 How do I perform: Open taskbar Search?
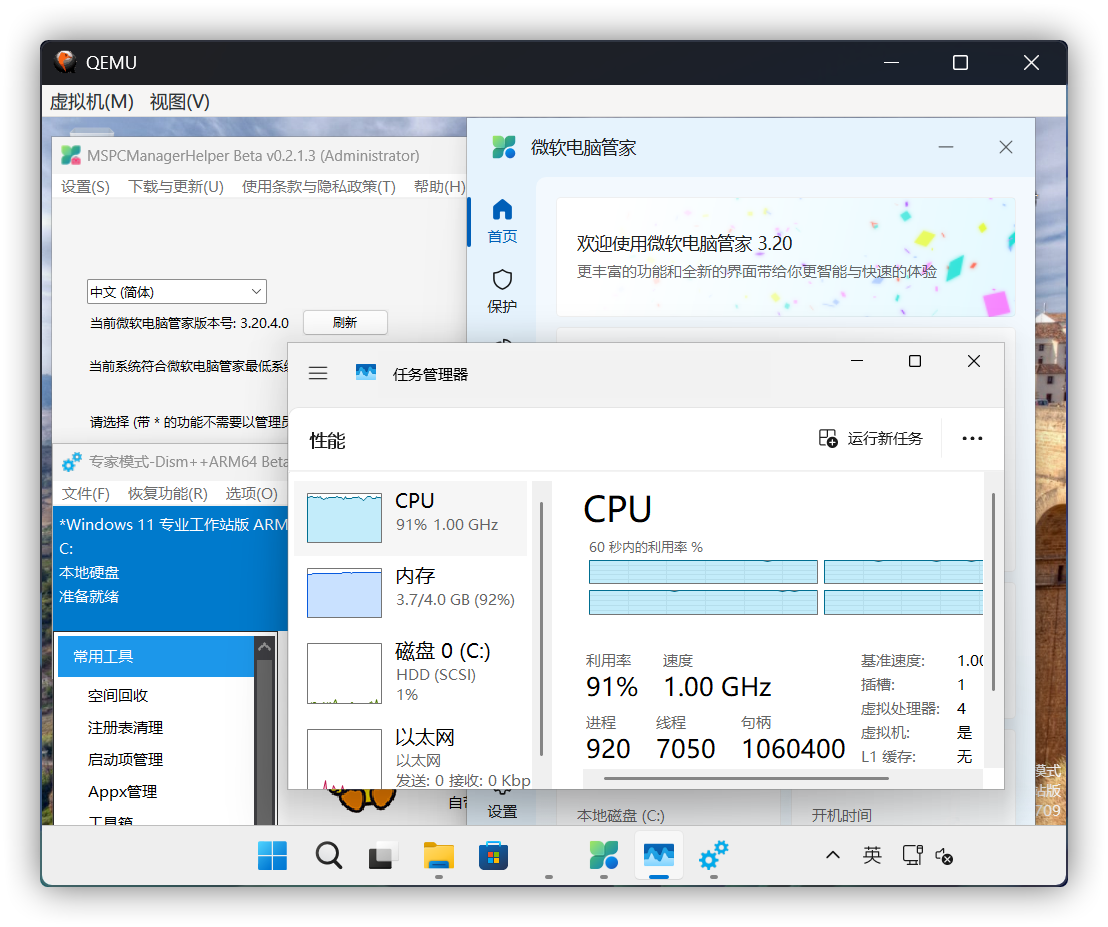329,856
